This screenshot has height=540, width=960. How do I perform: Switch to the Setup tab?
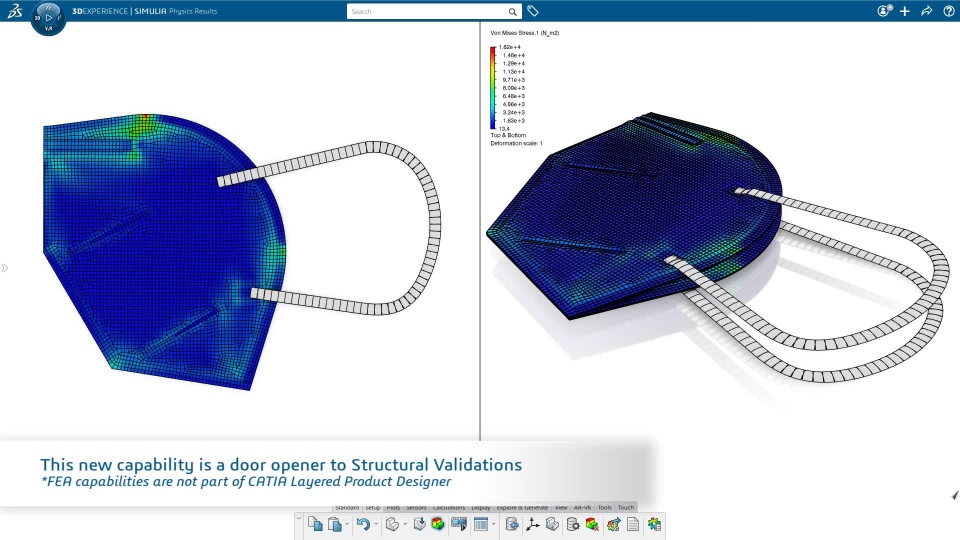[x=373, y=508]
